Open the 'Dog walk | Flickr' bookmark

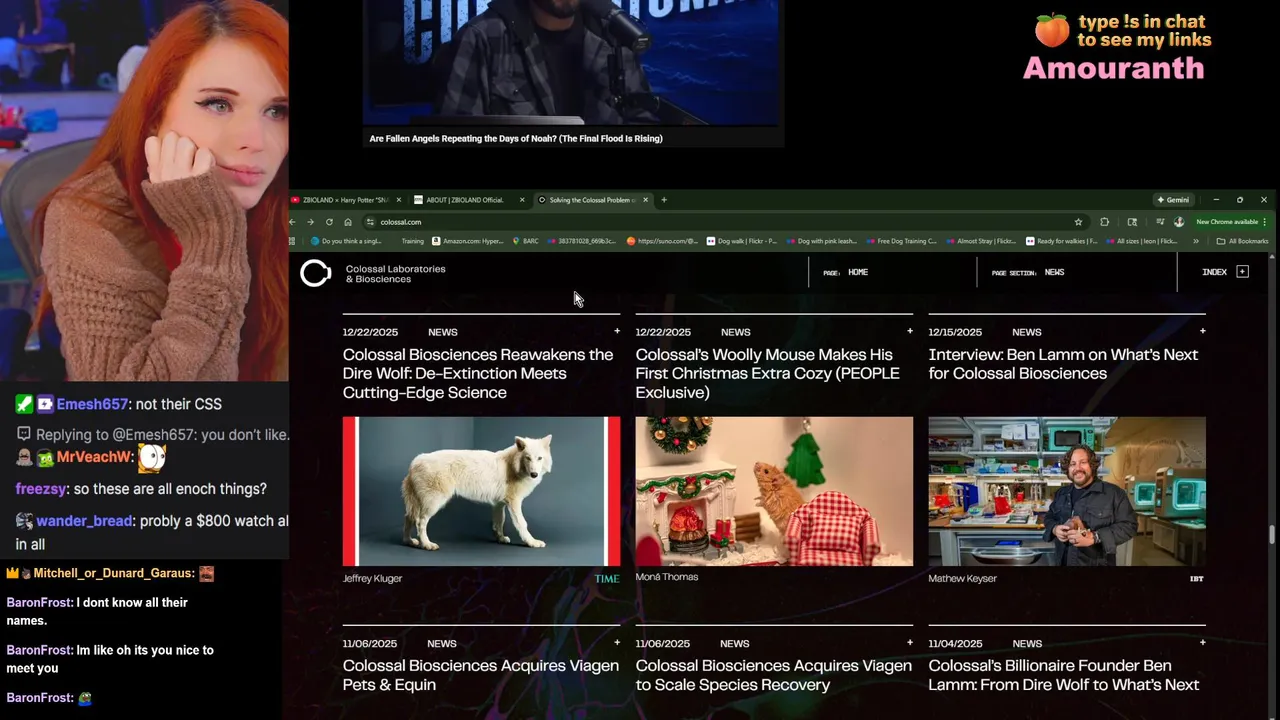coord(742,241)
